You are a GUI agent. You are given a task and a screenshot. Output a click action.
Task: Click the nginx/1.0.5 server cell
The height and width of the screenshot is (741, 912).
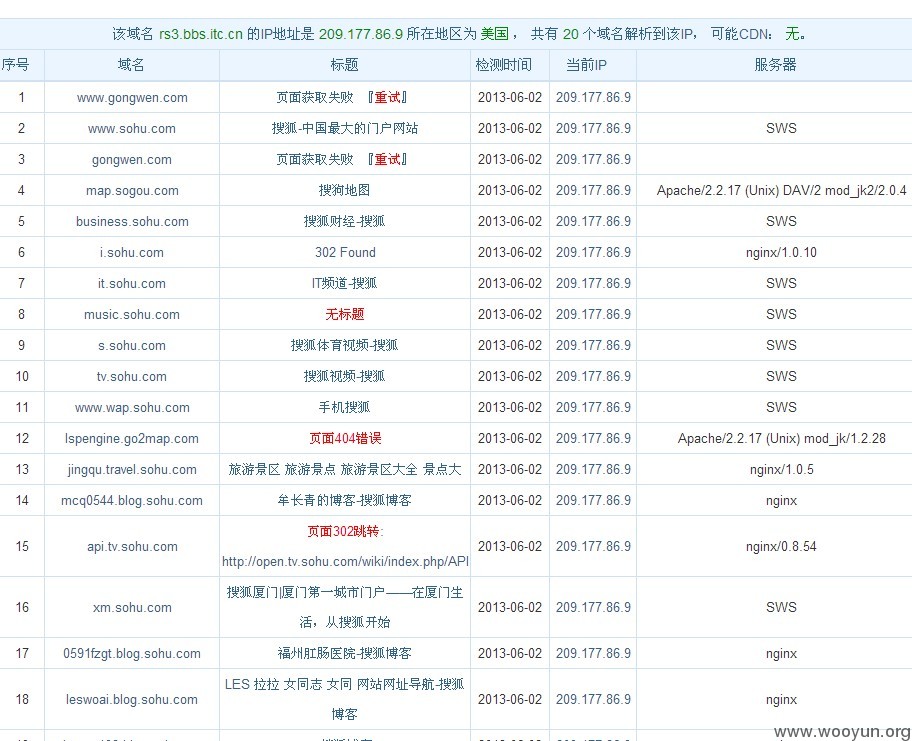781,469
